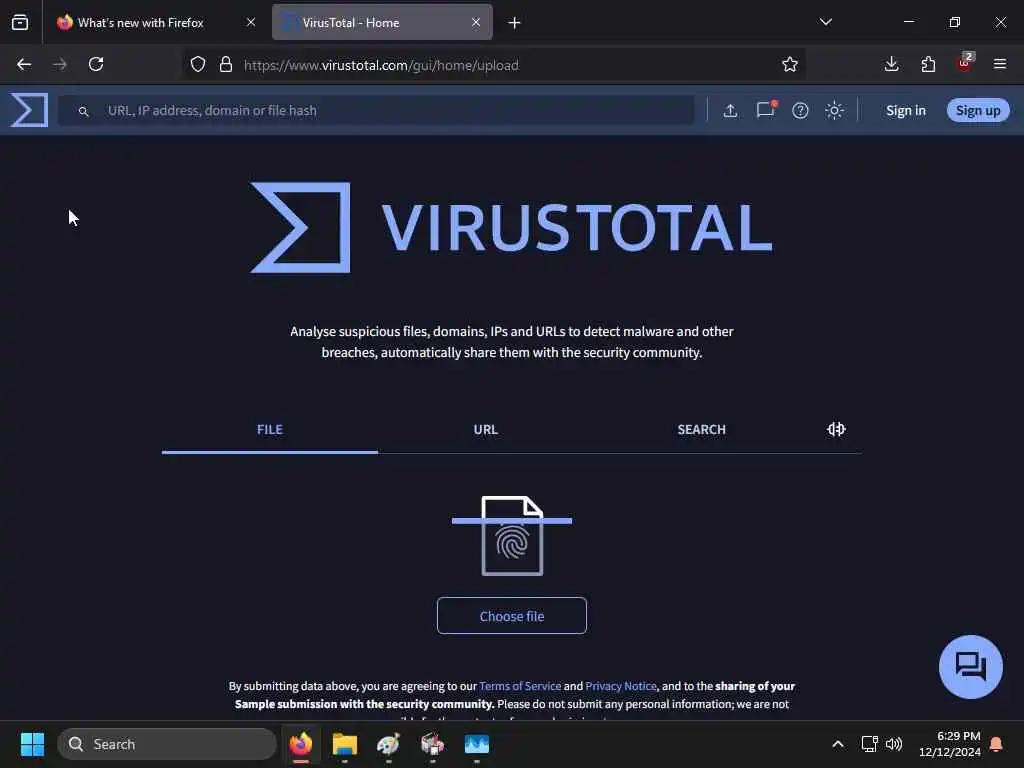
Task: View site security via the padlock icon
Action: pyautogui.click(x=226, y=64)
